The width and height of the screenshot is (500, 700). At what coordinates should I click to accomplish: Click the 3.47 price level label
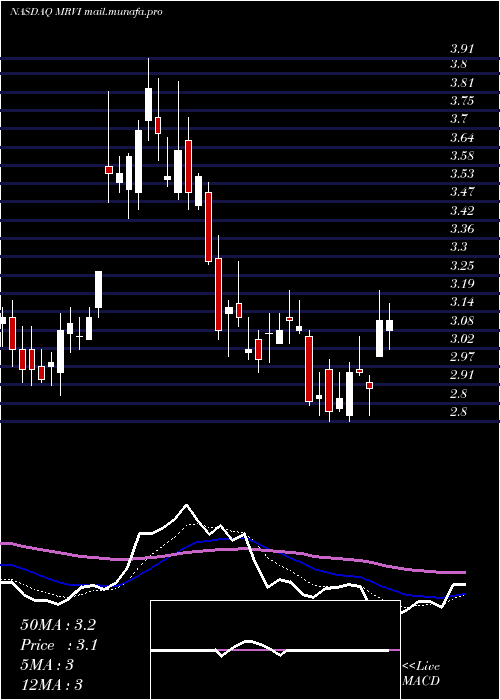coord(462,192)
